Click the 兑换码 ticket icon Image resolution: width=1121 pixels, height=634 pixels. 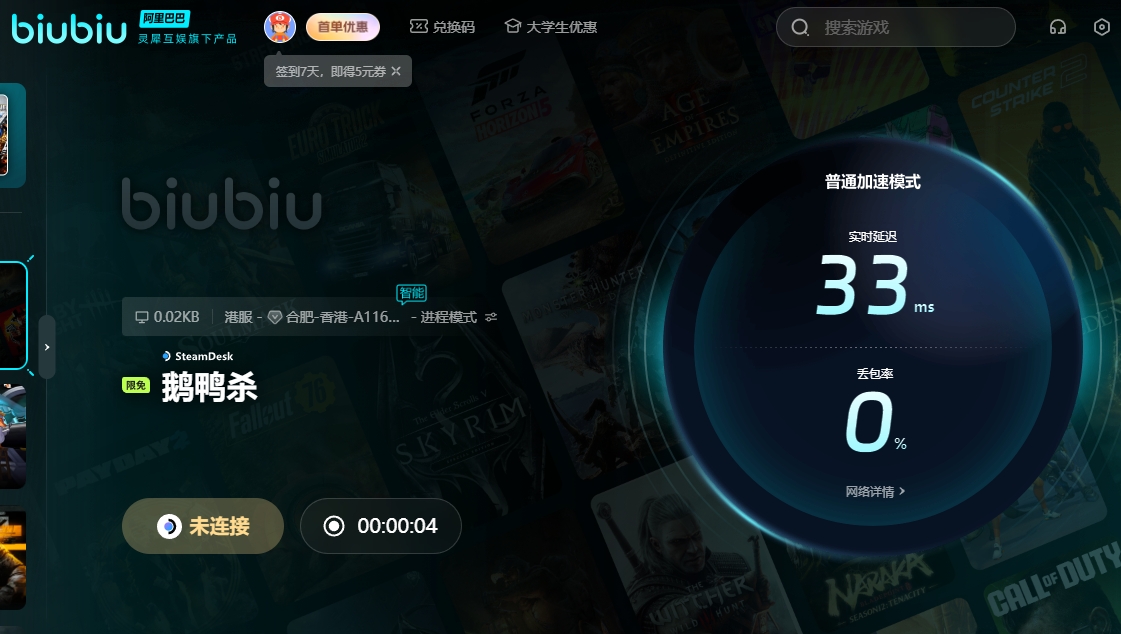418,26
